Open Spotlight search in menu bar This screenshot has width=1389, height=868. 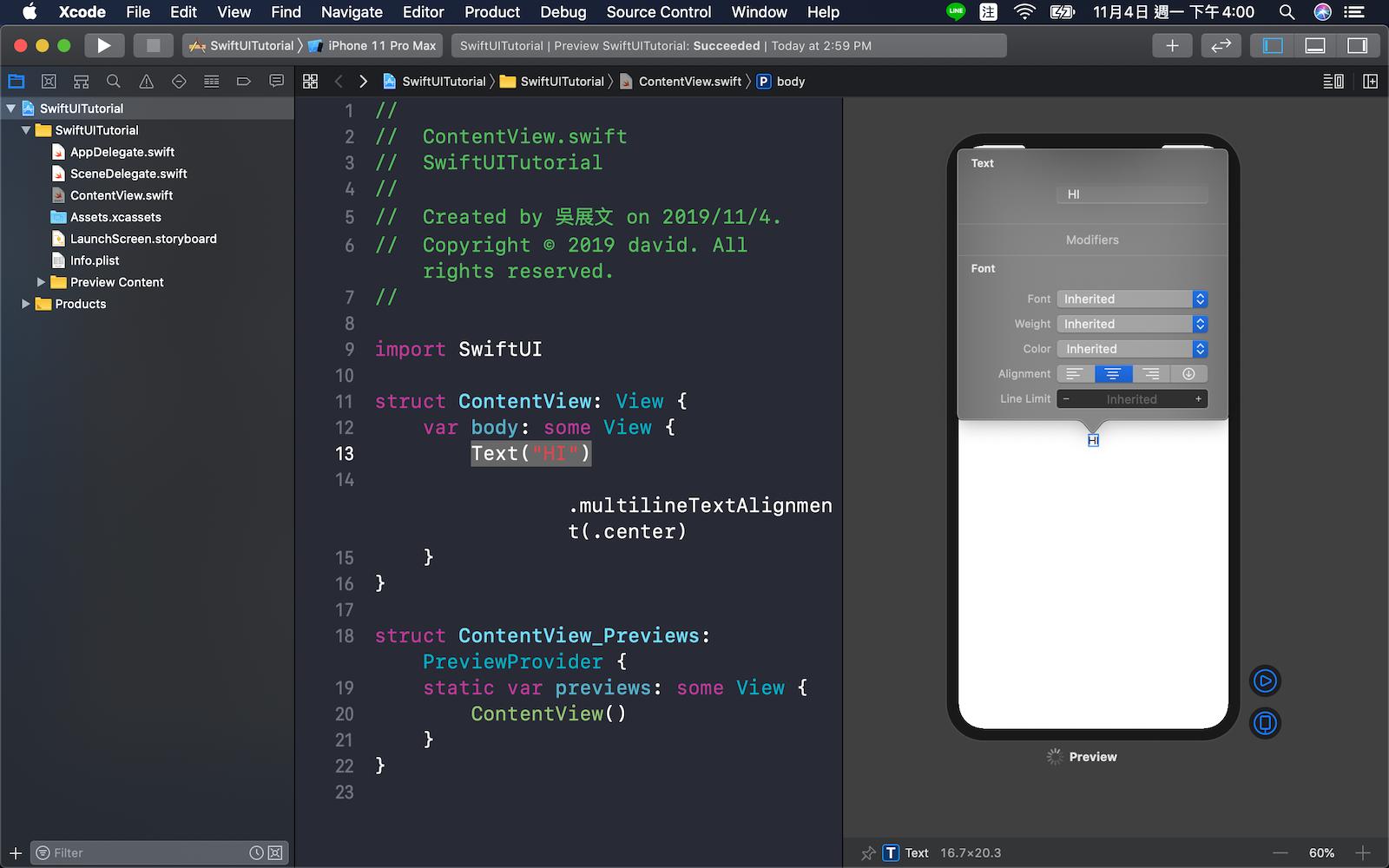pos(1287,12)
